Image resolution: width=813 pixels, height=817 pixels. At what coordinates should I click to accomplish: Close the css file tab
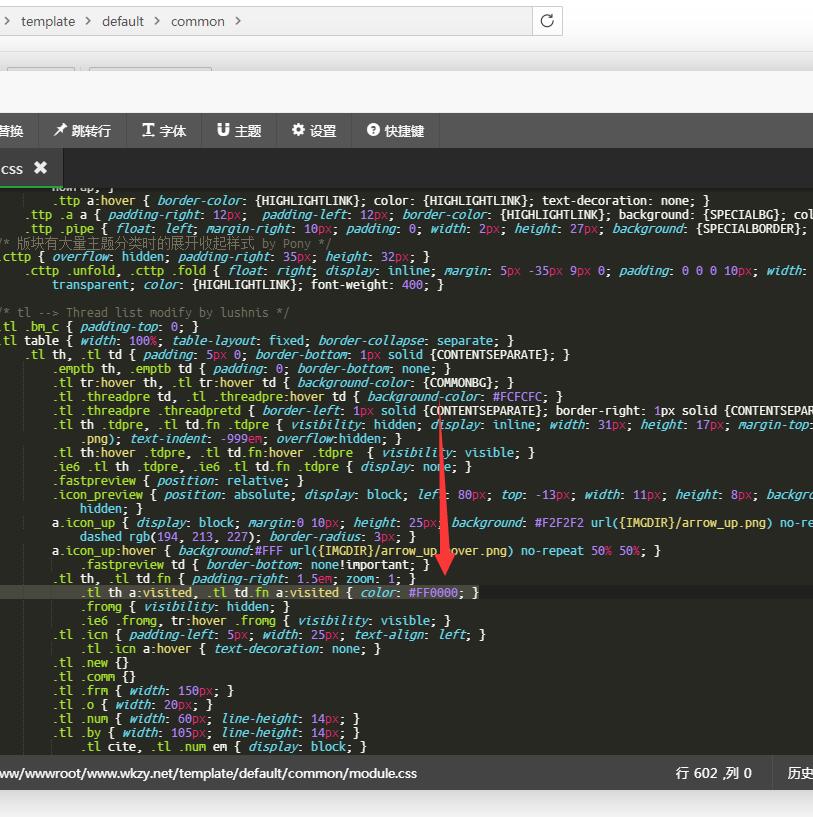click(40, 168)
